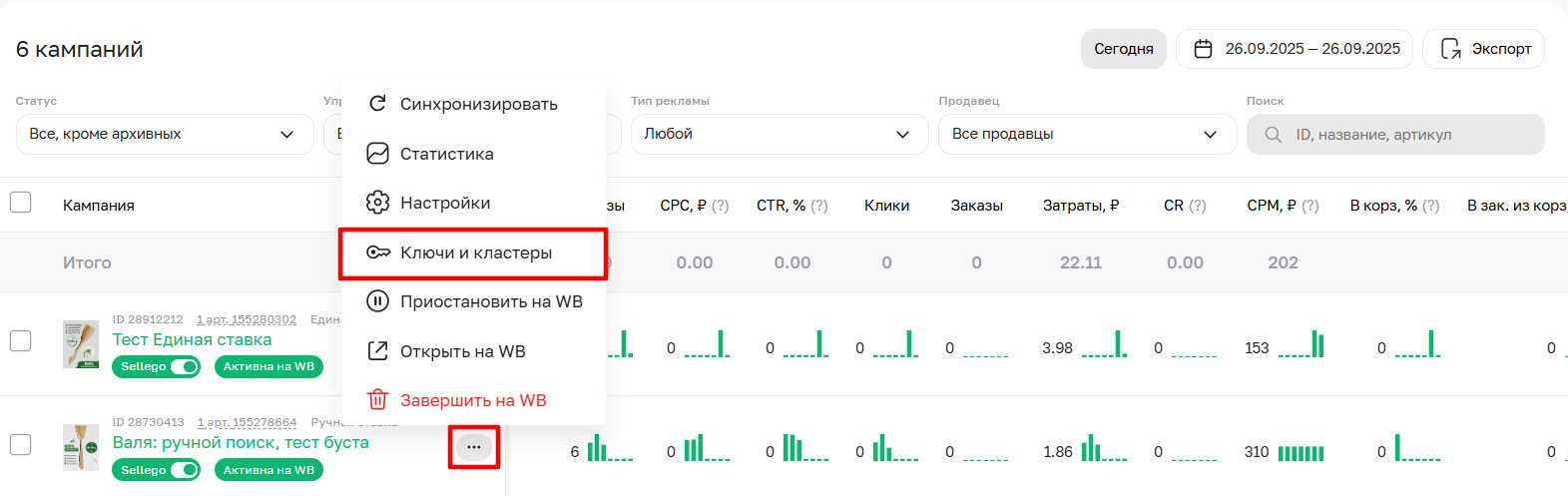Click the pause icon for Приостановить на WB

[377, 301]
